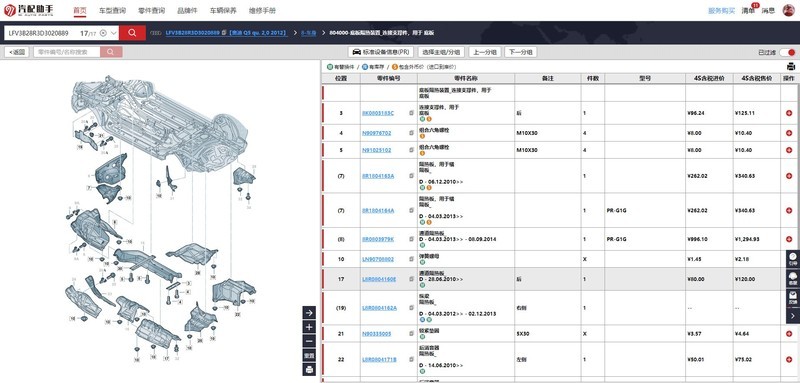The width and height of the screenshot is (800, 383).
Task: Open part number link 8R1804164A
Action: click(x=378, y=210)
